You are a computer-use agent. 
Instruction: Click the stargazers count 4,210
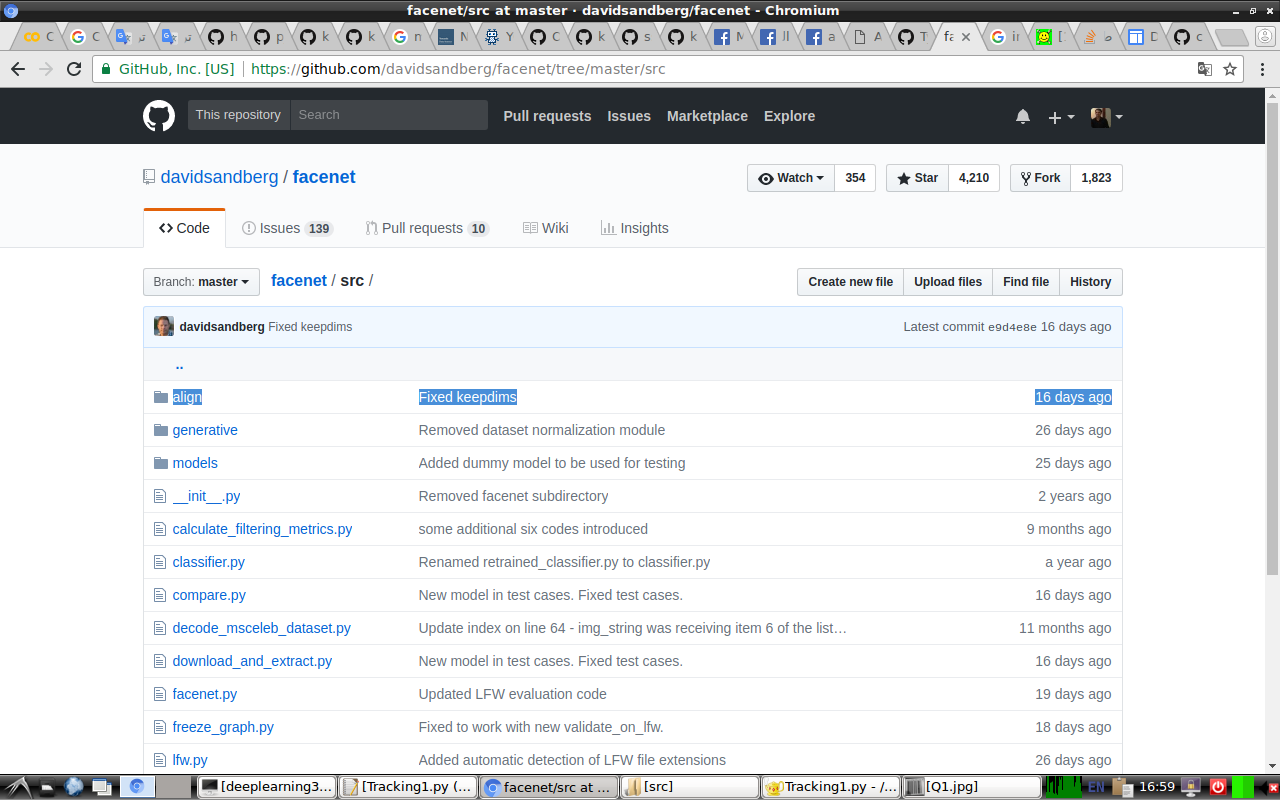click(974, 178)
